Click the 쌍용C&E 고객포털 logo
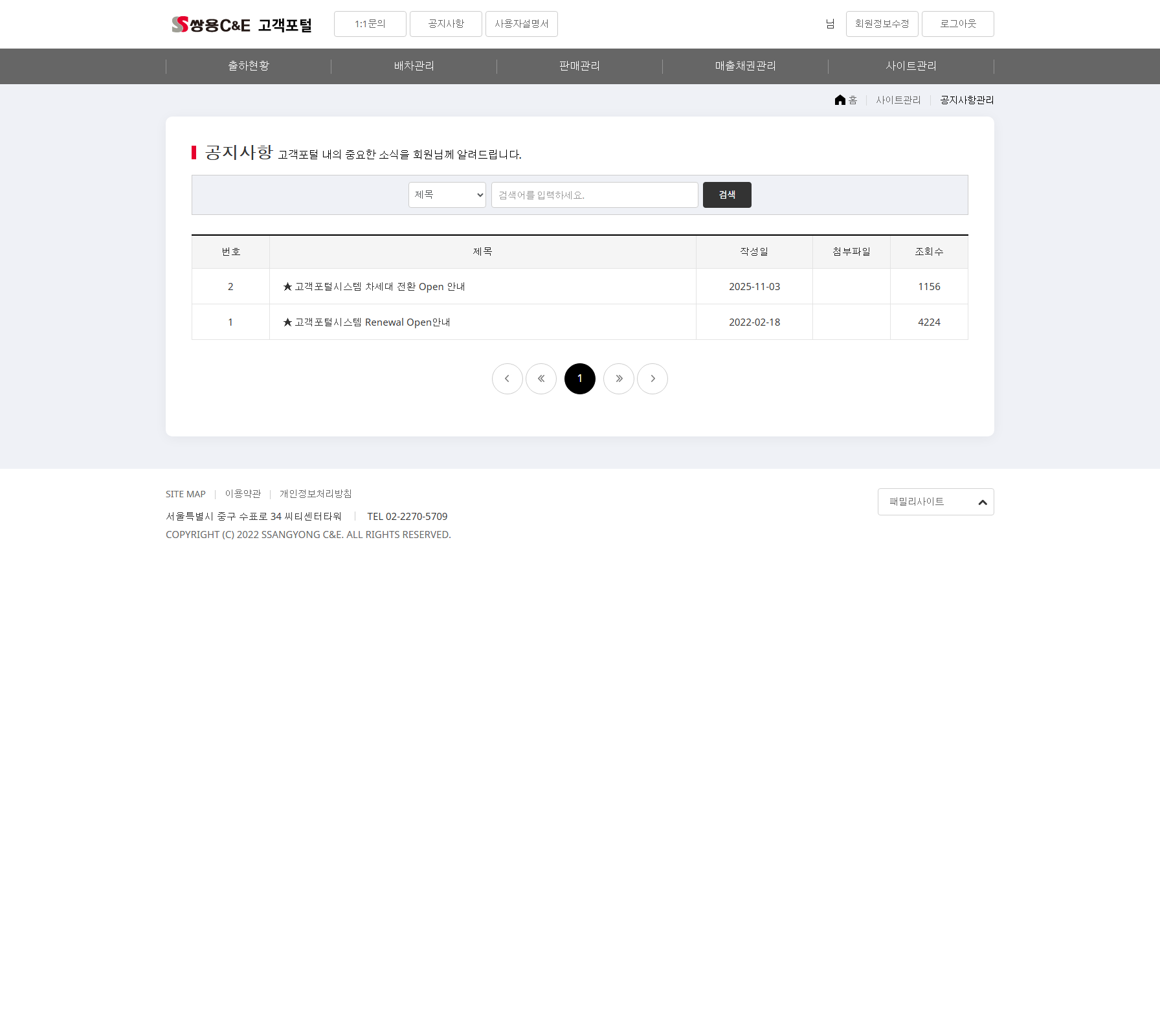Image resolution: width=1160 pixels, height=1036 pixels. click(x=241, y=25)
